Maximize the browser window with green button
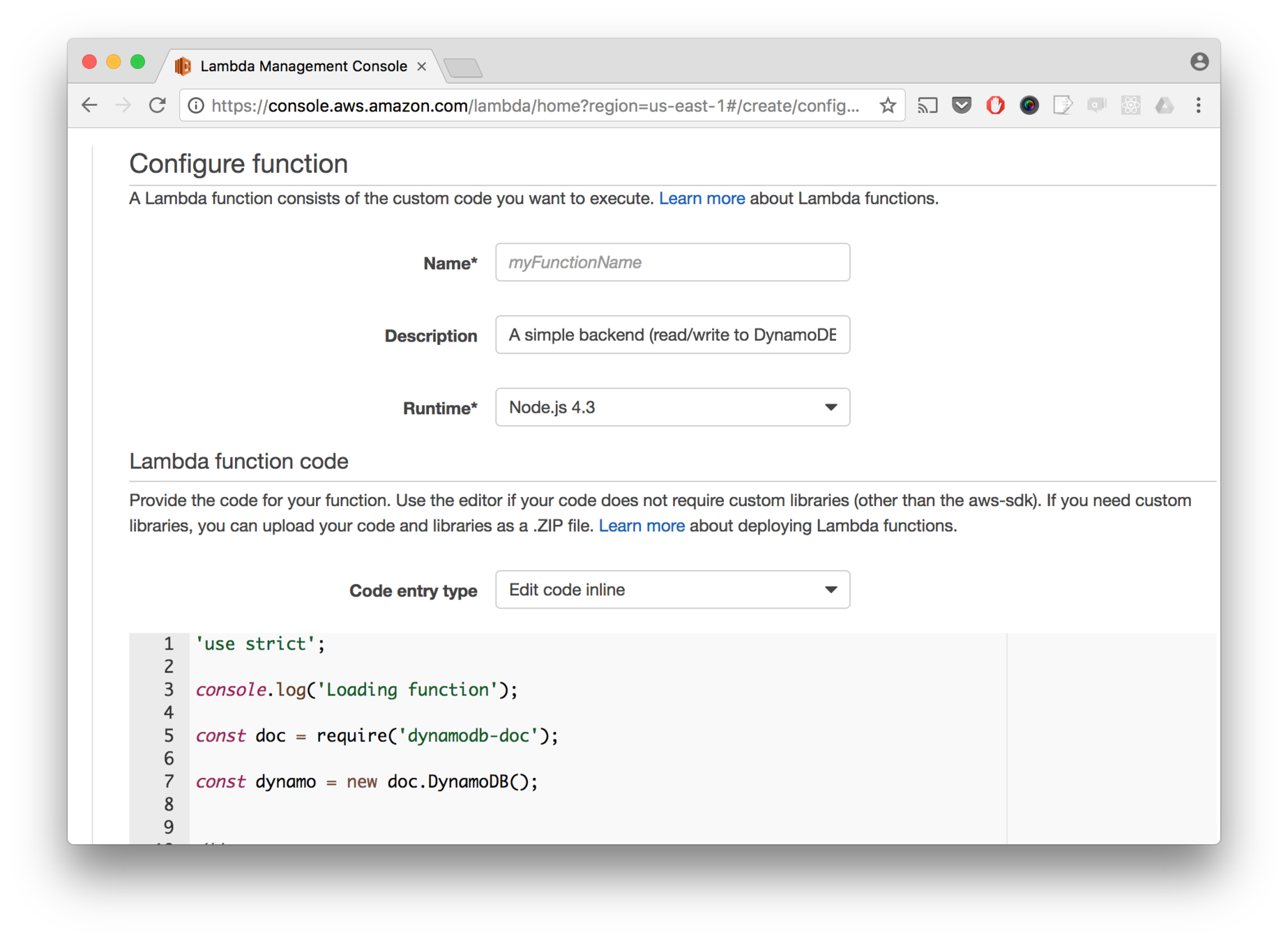Screen dimensions: 1288x941 point(138,62)
